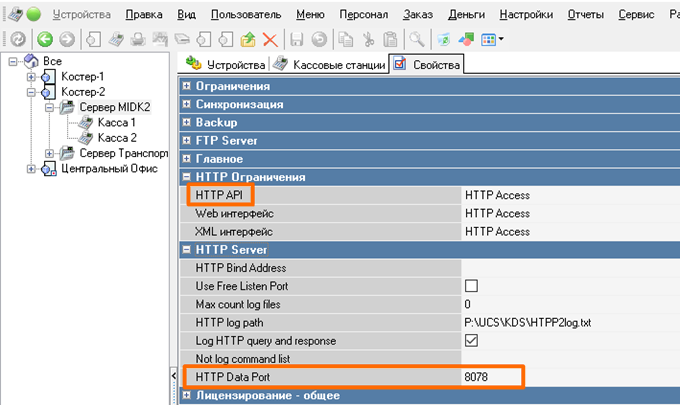Select the Касса 1 cash register node
This screenshot has height=405, width=680.
pos(117,122)
